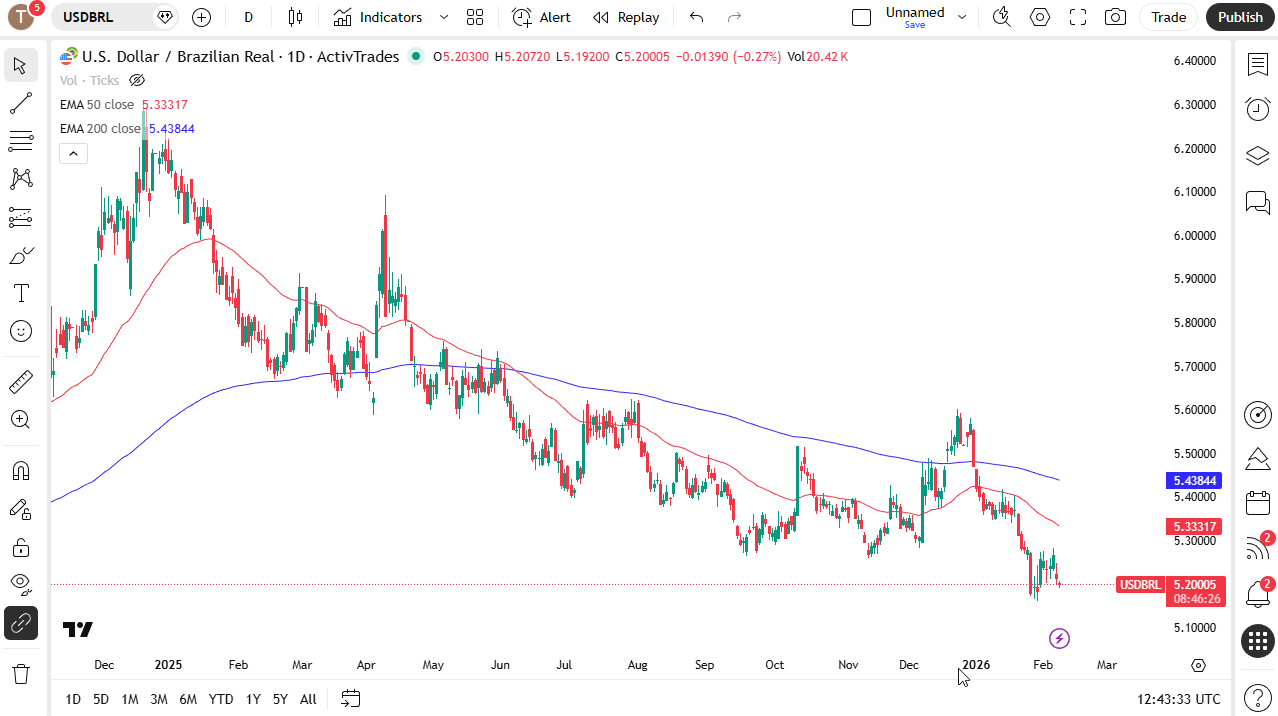This screenshot has height=716, width=1278.
Task: Collapse the indicator legend chevron
Action: pyautogui.click(x=73, y=153)
